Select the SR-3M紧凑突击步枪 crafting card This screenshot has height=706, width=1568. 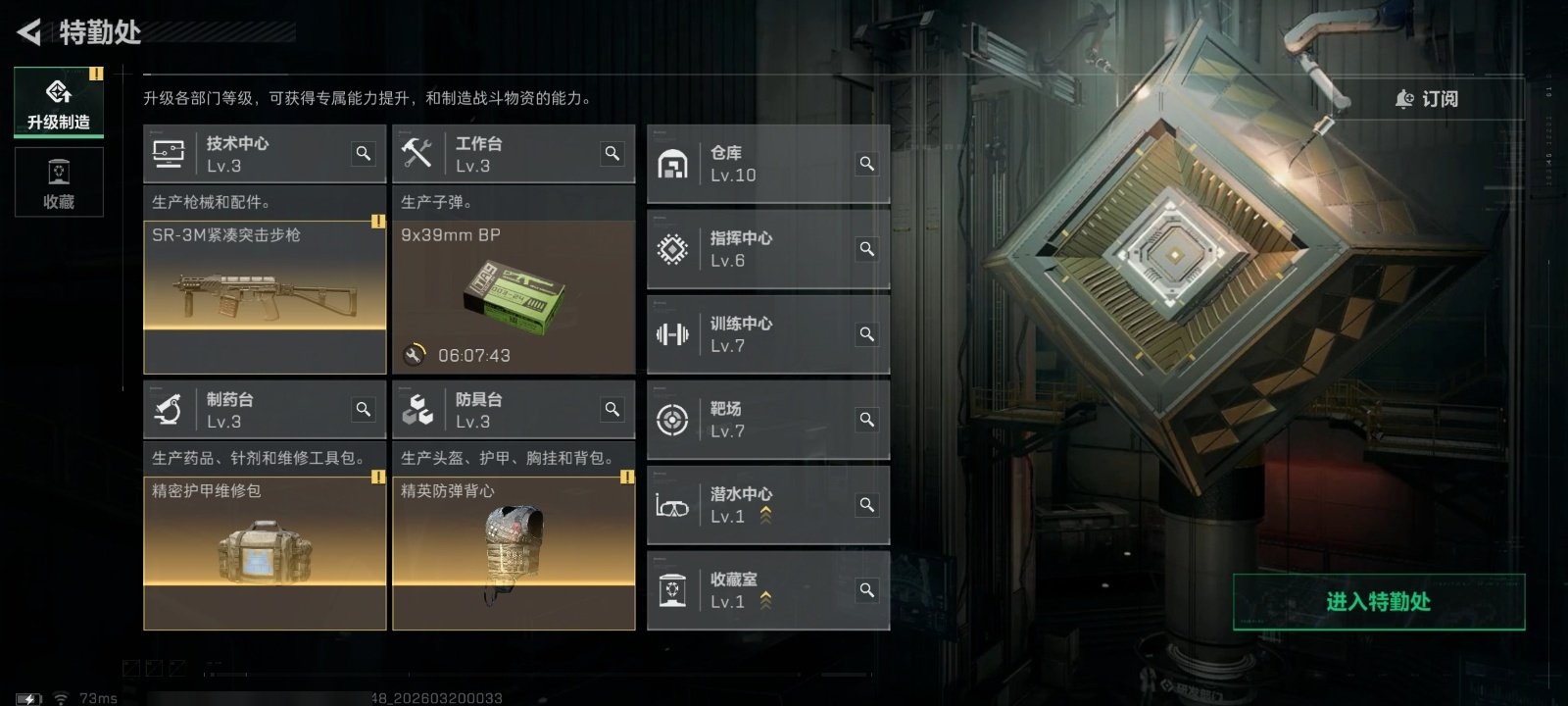click(265, 297)
